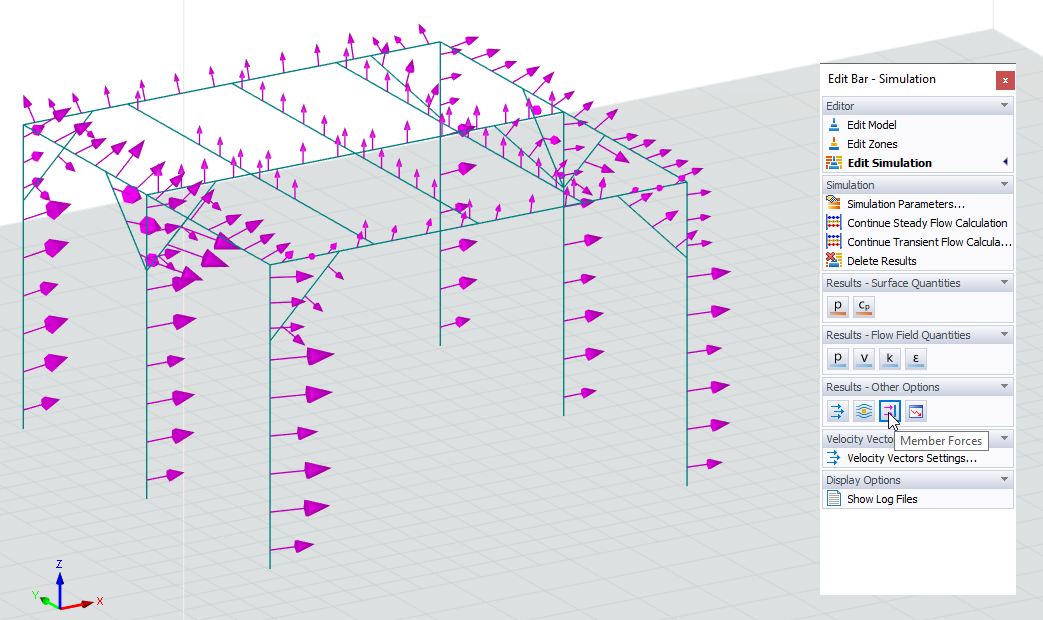1043x620 pixels.
Task: Click the Edit Model icon
Action: pos(833,124)
